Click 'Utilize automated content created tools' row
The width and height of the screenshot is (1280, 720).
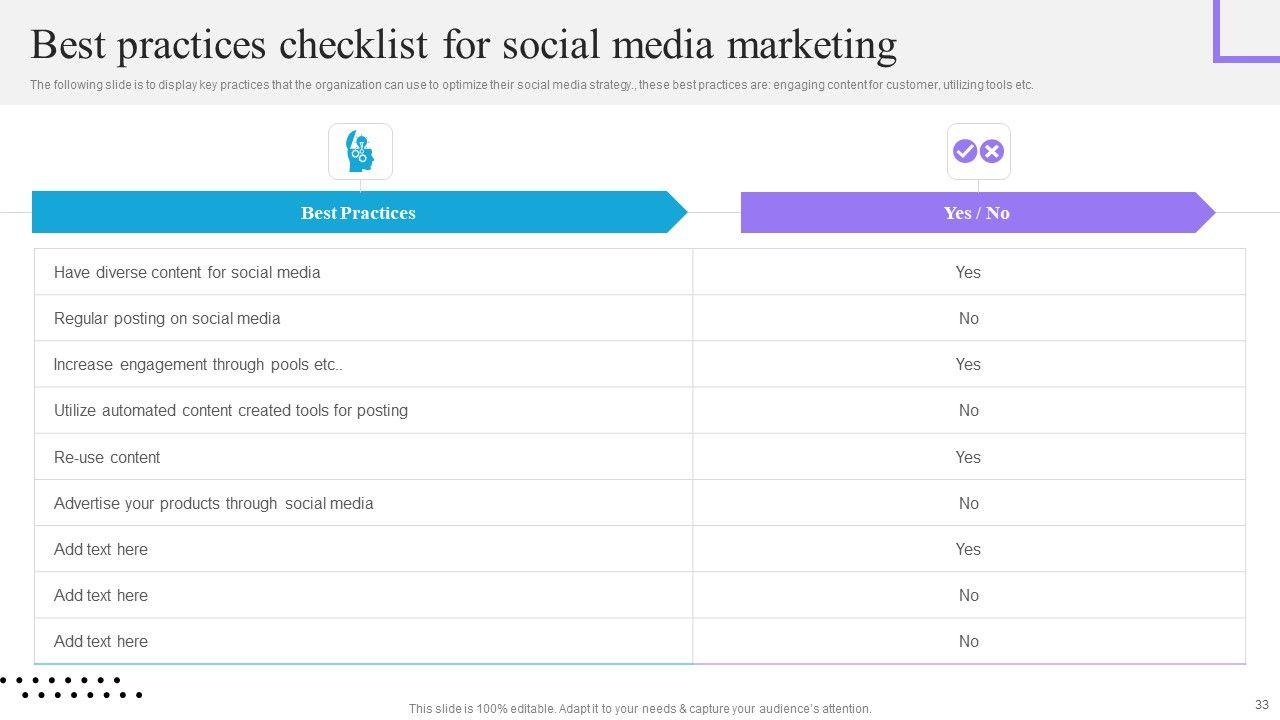click(231, 410)
